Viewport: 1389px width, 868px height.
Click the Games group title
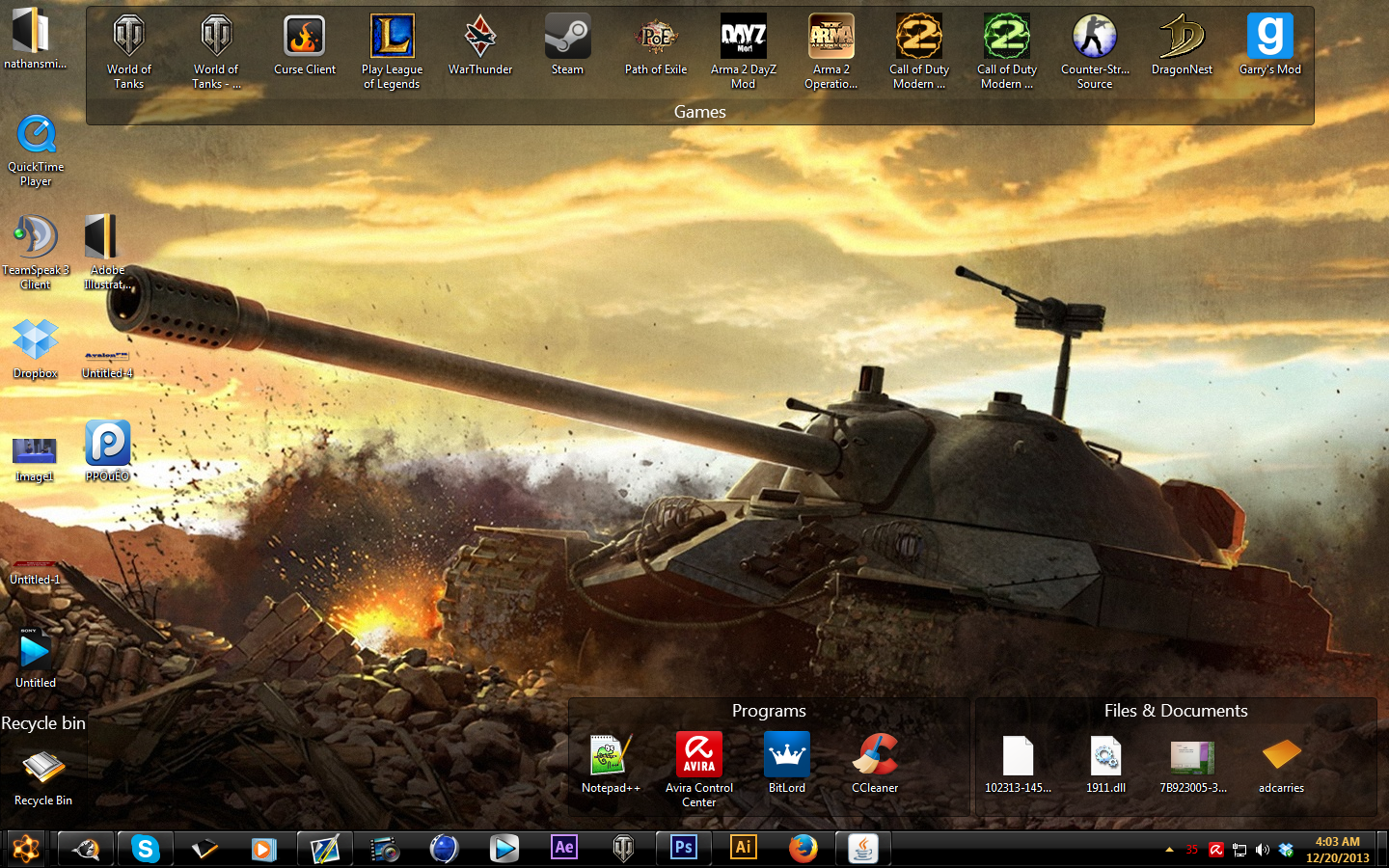click(x=700, y=112)
